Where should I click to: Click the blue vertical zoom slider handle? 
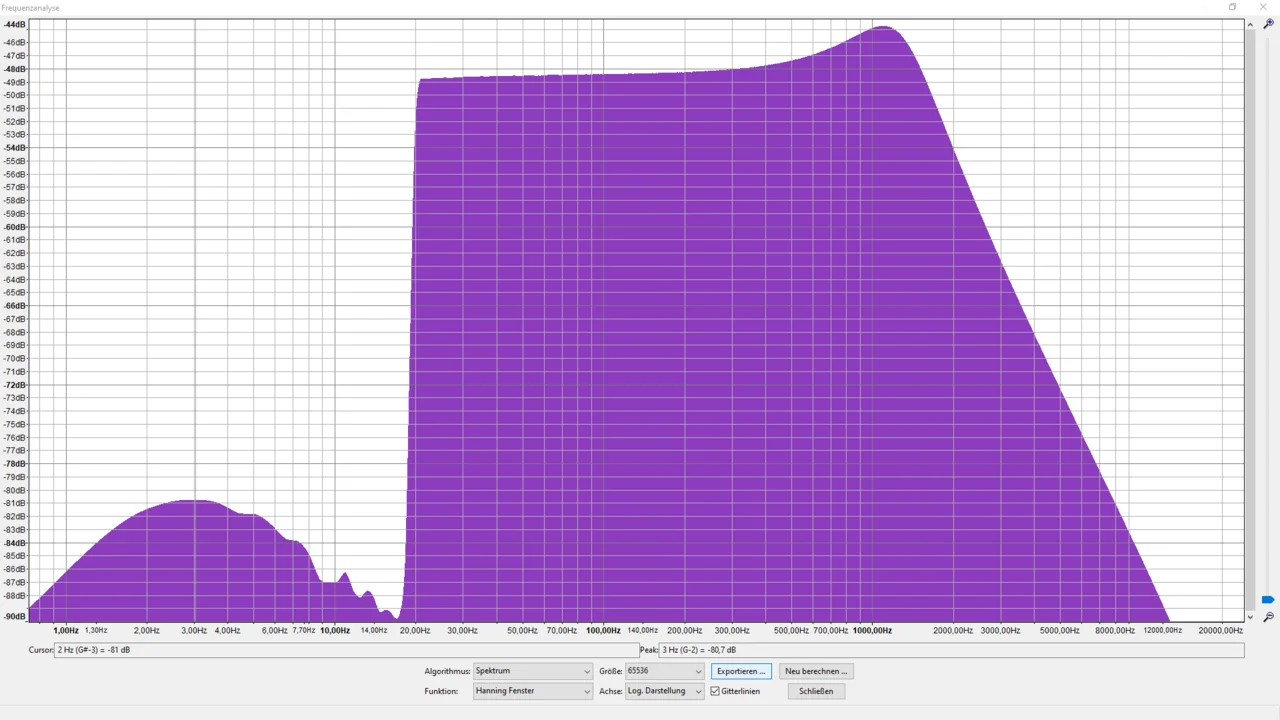[x=1268, y=599]
